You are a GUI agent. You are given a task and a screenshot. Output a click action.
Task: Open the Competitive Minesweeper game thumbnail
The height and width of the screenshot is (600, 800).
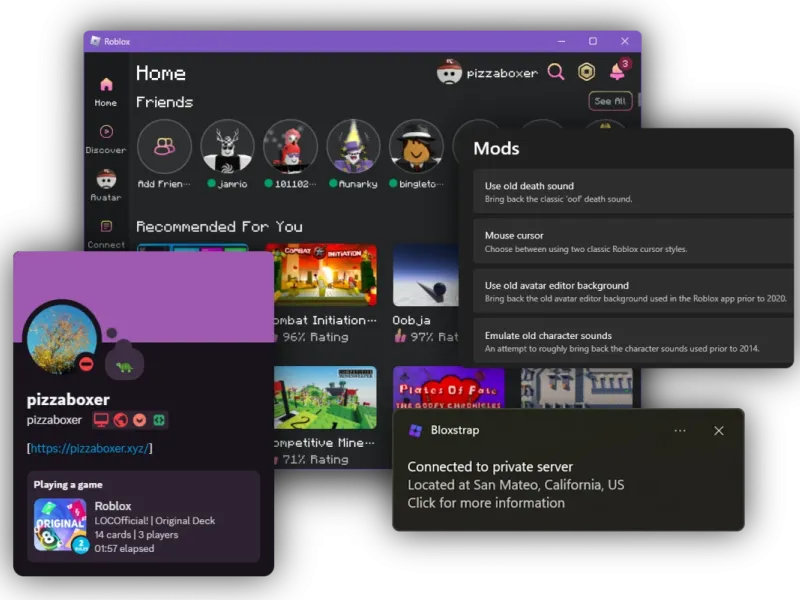point(325,397)
